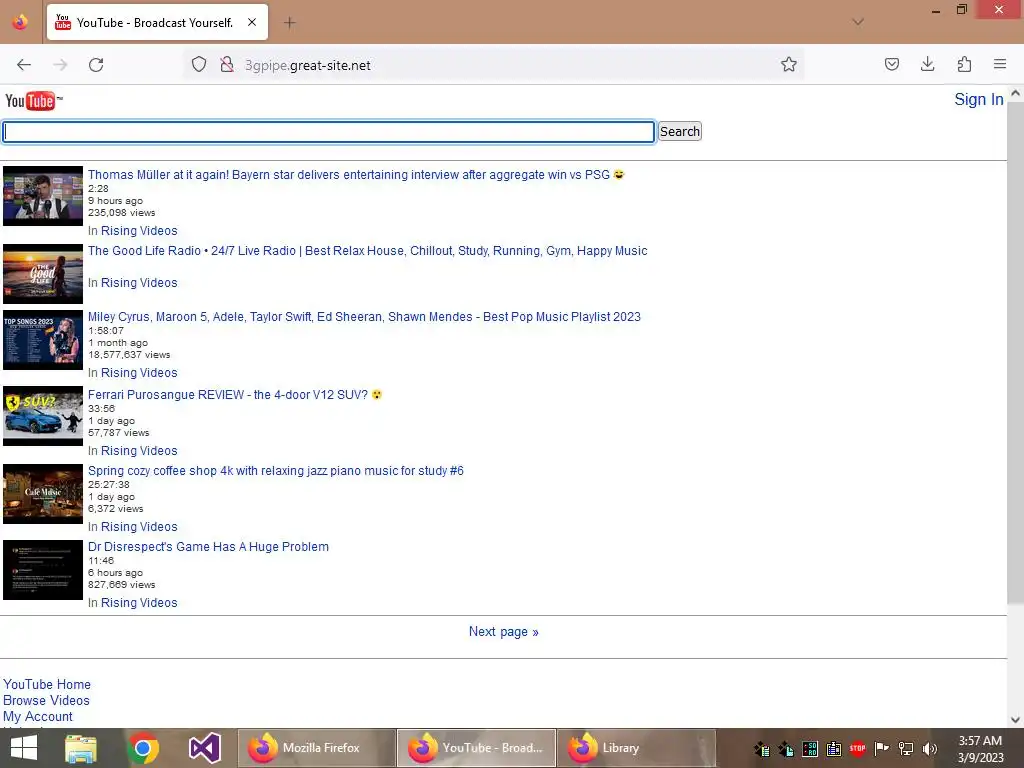Open the Downloads toolbar icon
This screenshot has height=768, width=1024.
927,65
